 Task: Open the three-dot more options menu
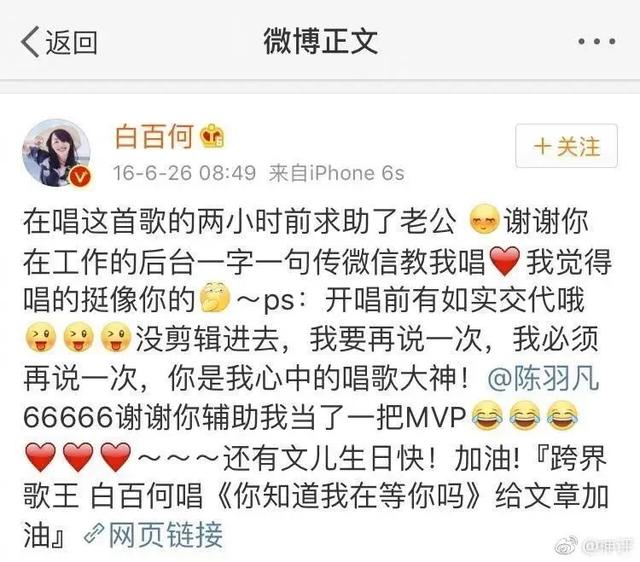(x=597, y=41)
